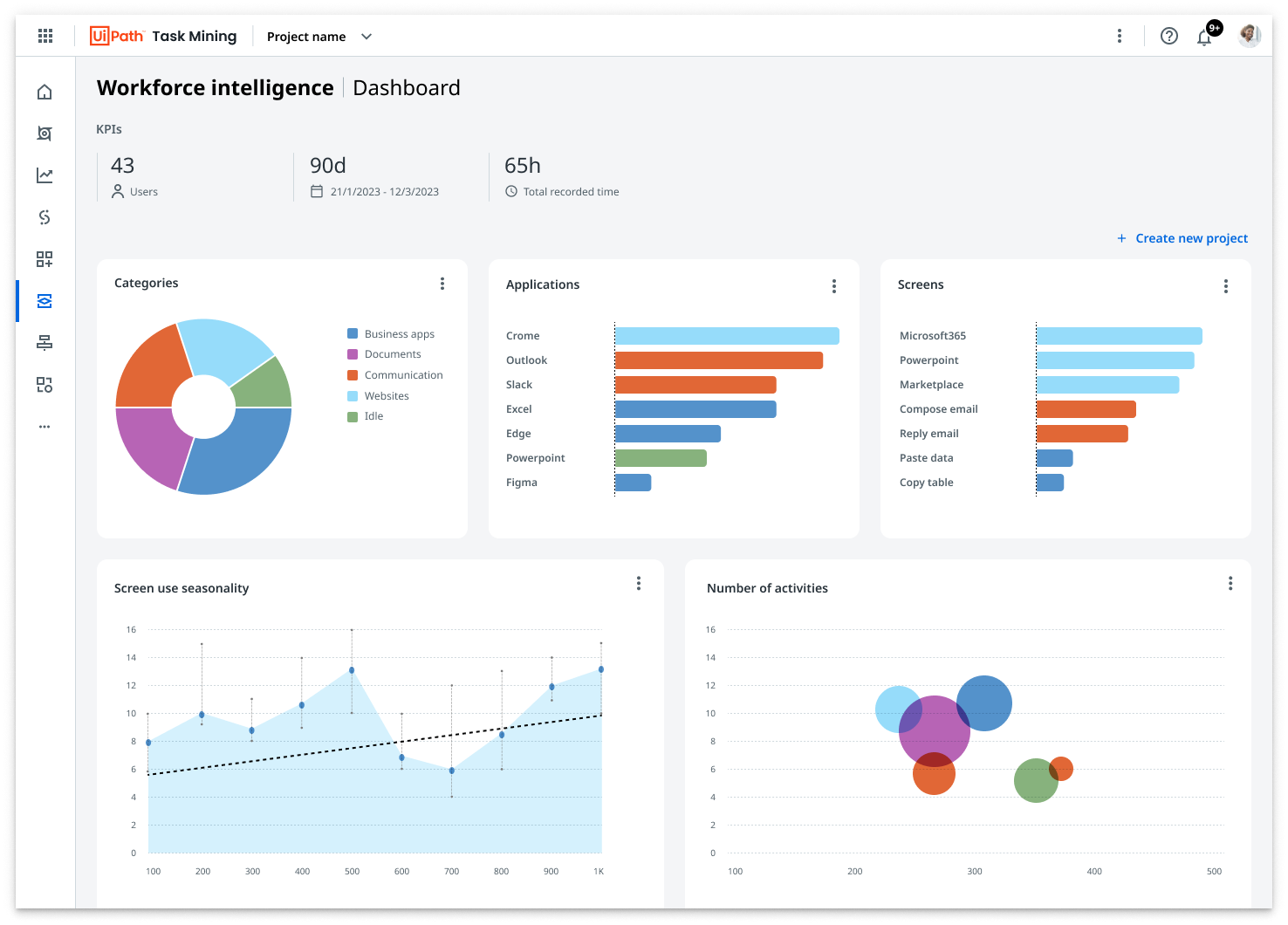This screenshot has height=925, width=1288.
Task: Open the user avatar profile menu
Action: [x=1250, y=36]
